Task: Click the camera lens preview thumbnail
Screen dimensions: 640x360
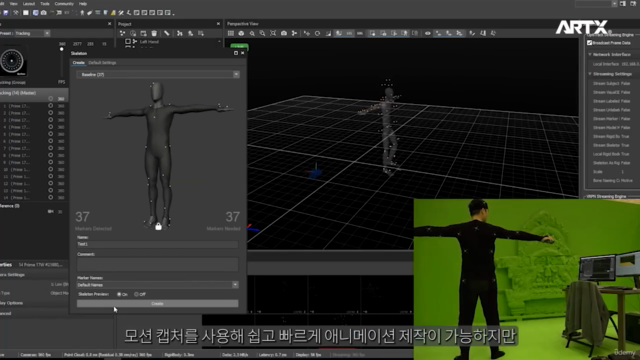Action: [x=13, y=62]
